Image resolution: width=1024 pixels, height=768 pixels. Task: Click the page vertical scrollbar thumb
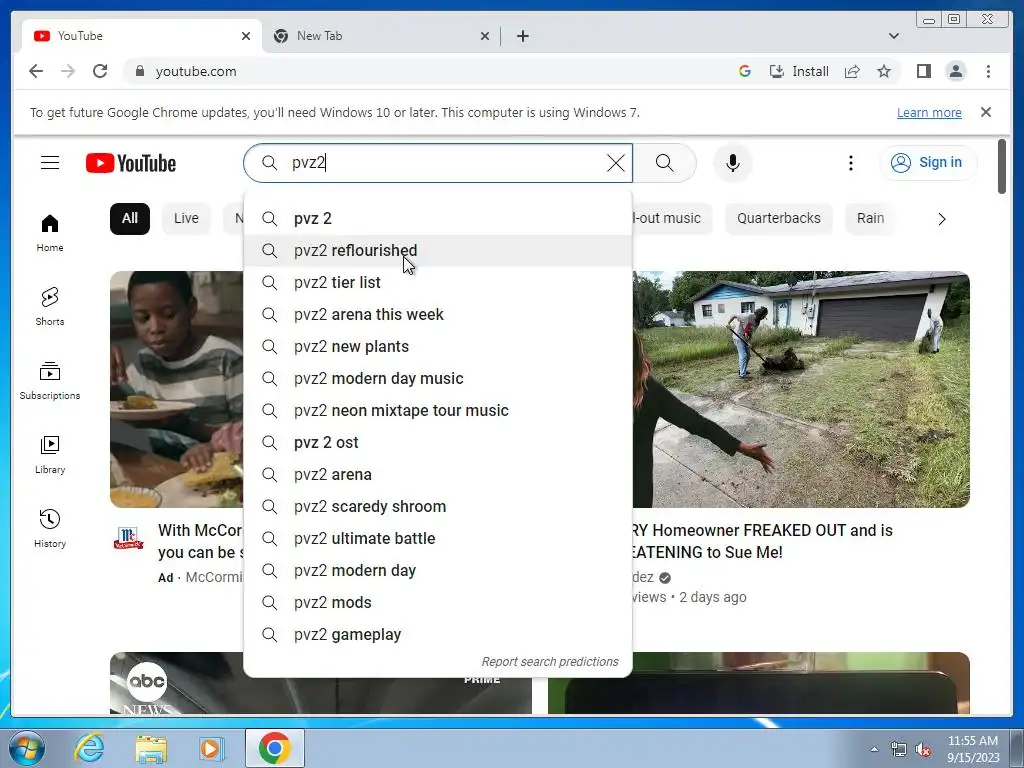[1002, 167]
